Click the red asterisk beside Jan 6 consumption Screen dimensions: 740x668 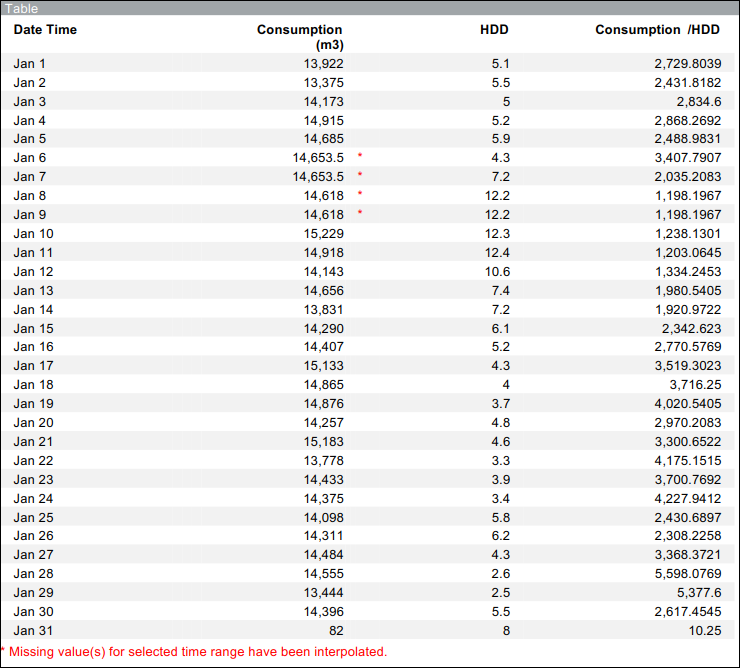(x=360, y=157)
